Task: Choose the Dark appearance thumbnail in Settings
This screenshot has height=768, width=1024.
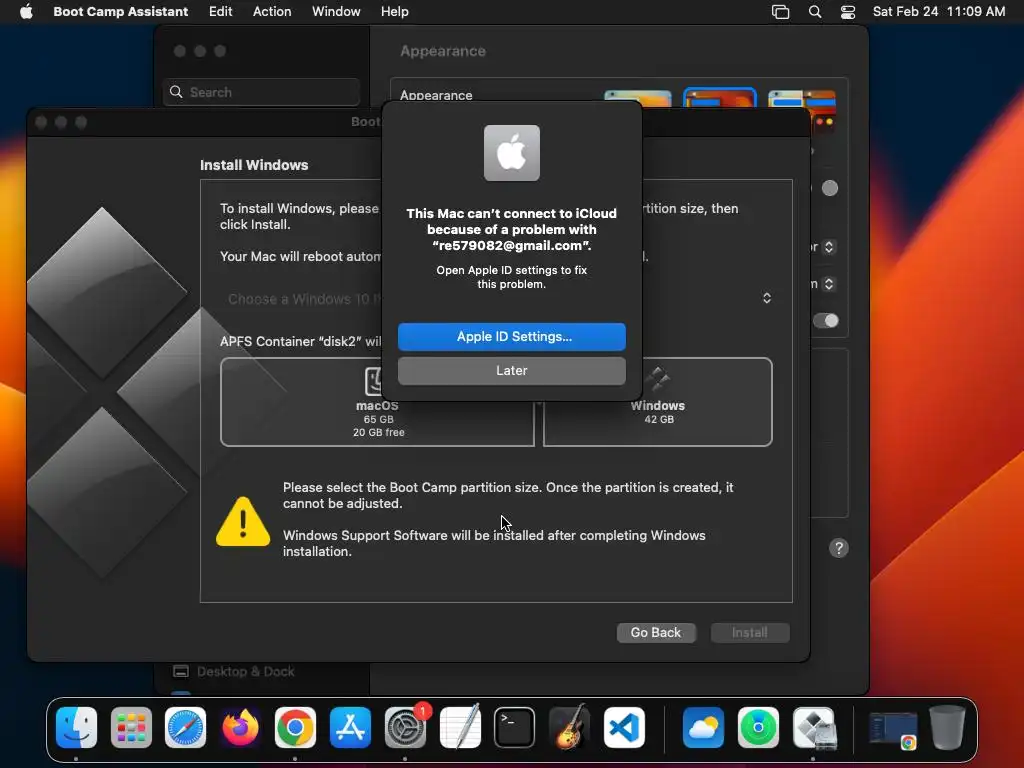Action: (x=720, y=98)
